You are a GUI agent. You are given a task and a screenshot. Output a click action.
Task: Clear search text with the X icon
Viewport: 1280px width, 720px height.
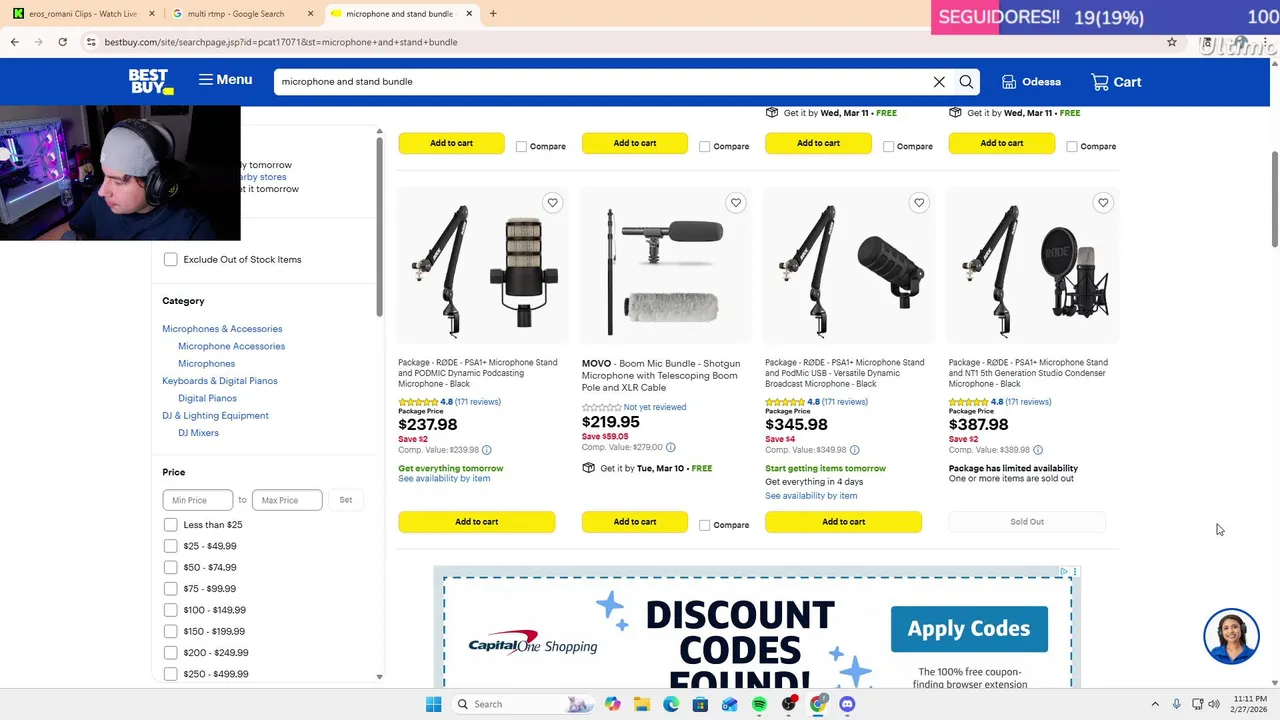(x=939, y=82)
